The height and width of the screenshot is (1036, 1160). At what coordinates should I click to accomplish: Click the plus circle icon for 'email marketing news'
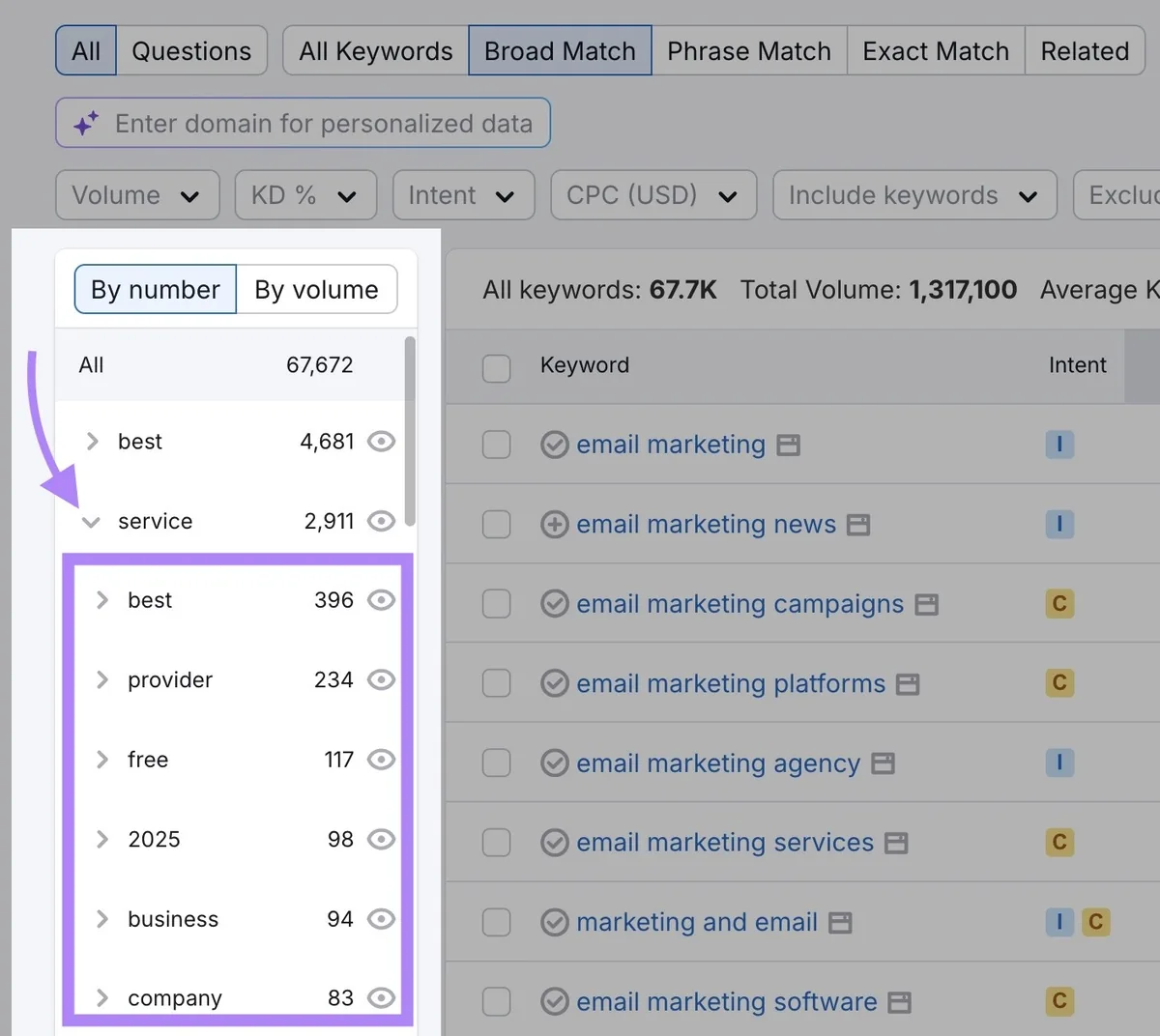[x=554, y=524]
